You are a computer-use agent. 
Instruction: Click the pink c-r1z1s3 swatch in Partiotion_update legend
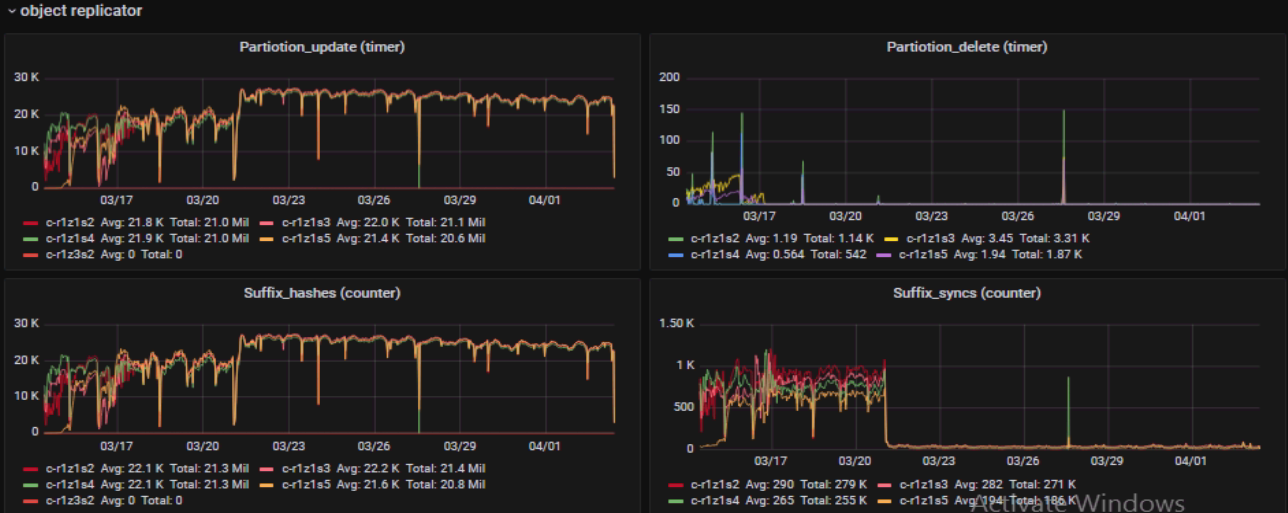(x=267, y=222)
